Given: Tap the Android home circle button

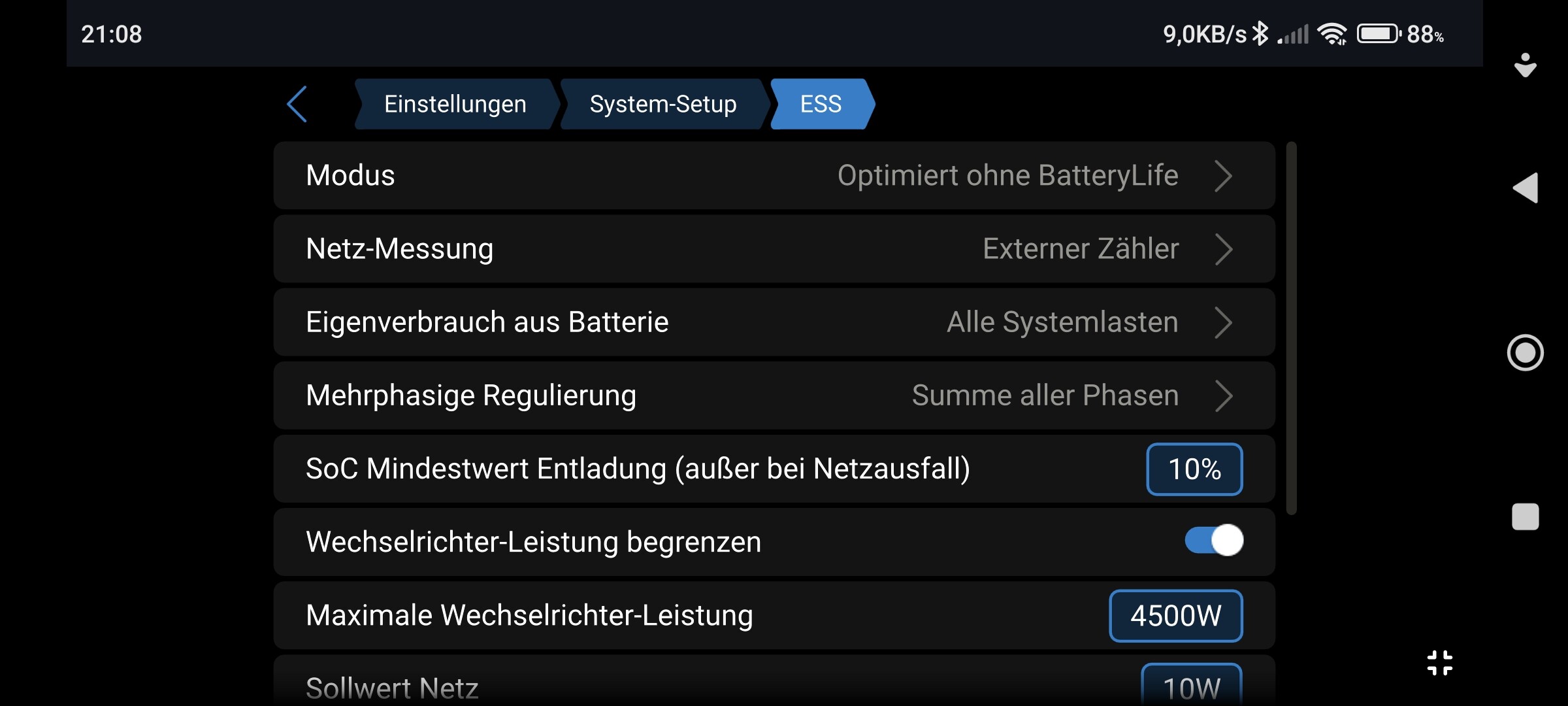Looking at the screenshot, I should 1526,353.
